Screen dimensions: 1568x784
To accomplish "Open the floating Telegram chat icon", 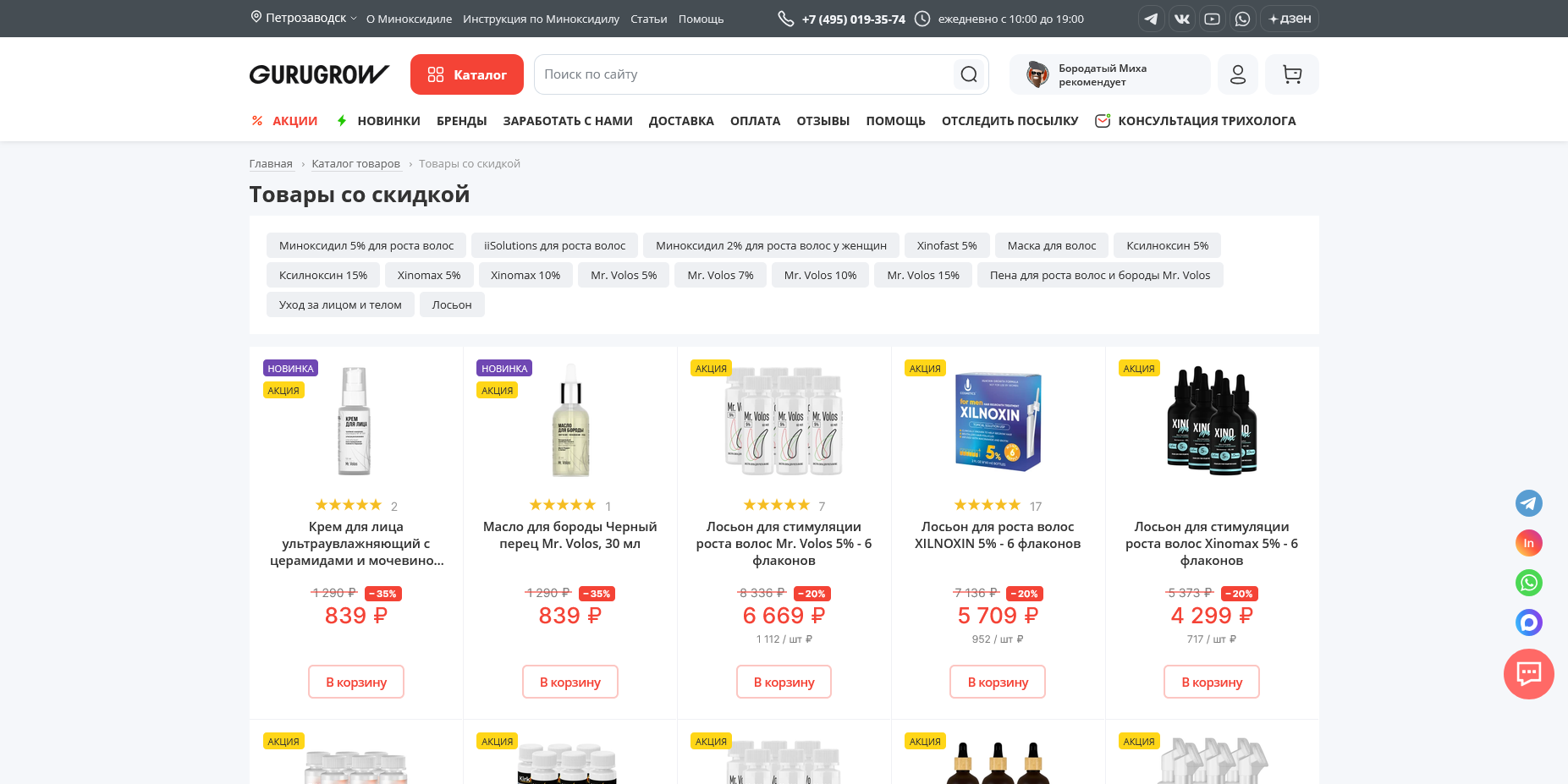I will click(1528, 503).
